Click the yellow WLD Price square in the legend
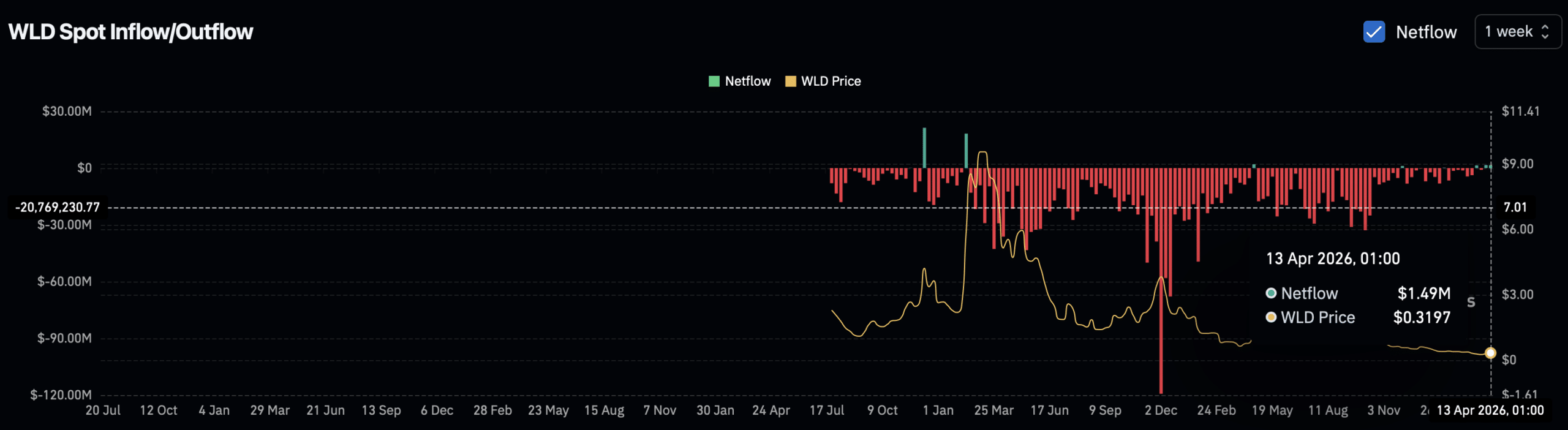 pos(790,81)
